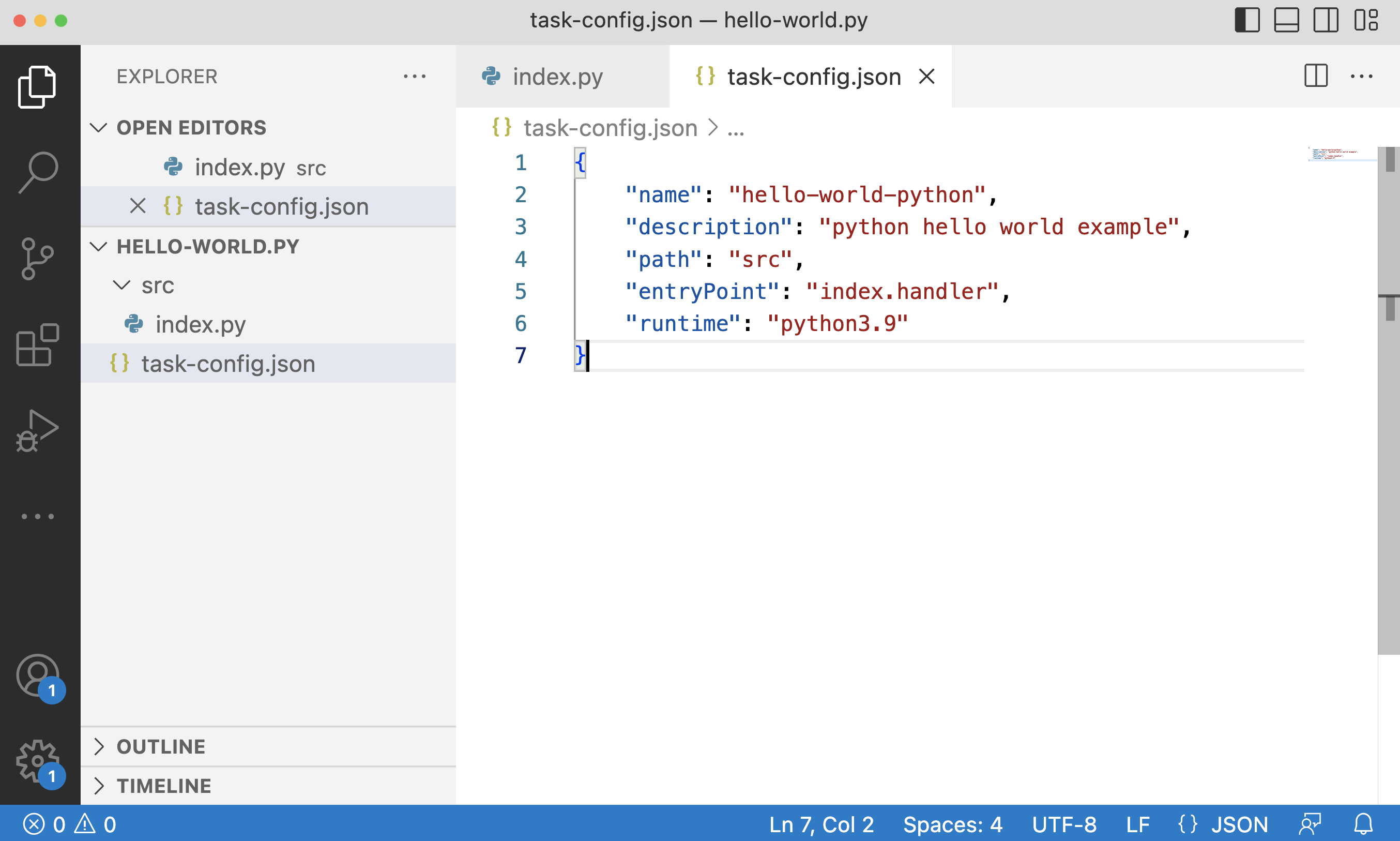Click the JSON language mode indicator
This screenshot has width=1400, height=841.
[x=1223, y=824]
